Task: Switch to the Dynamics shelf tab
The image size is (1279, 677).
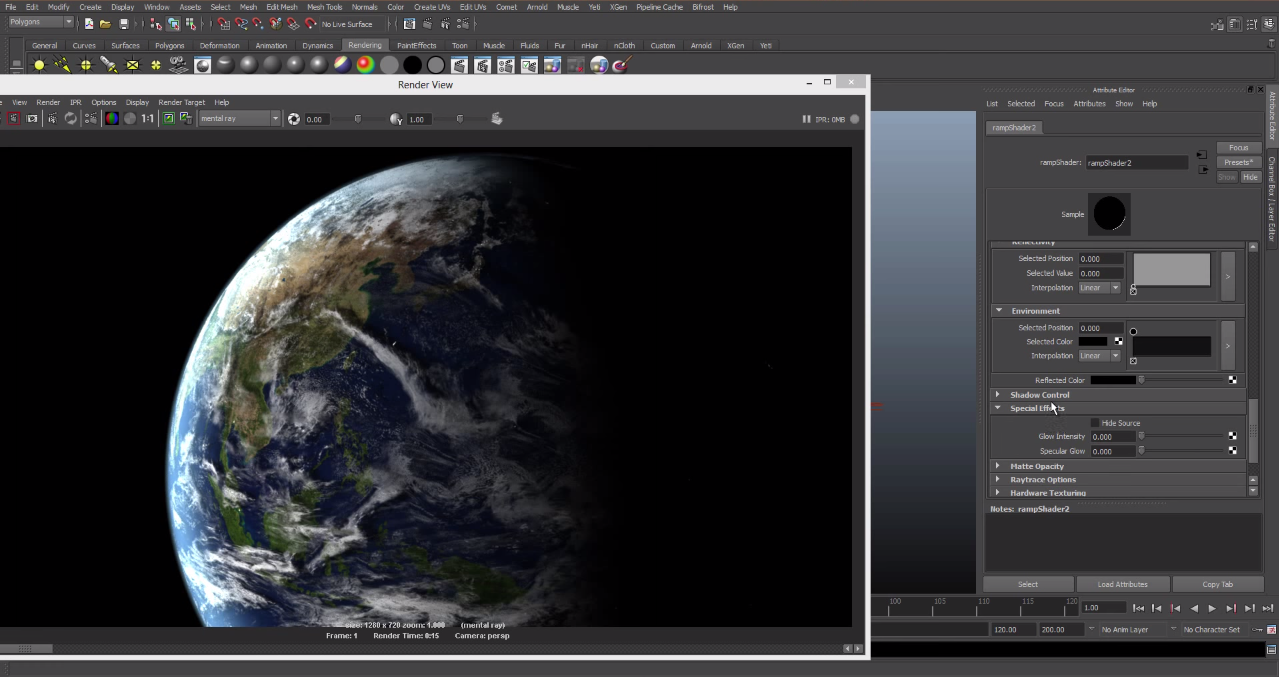Action: click(x=317, y=45)
